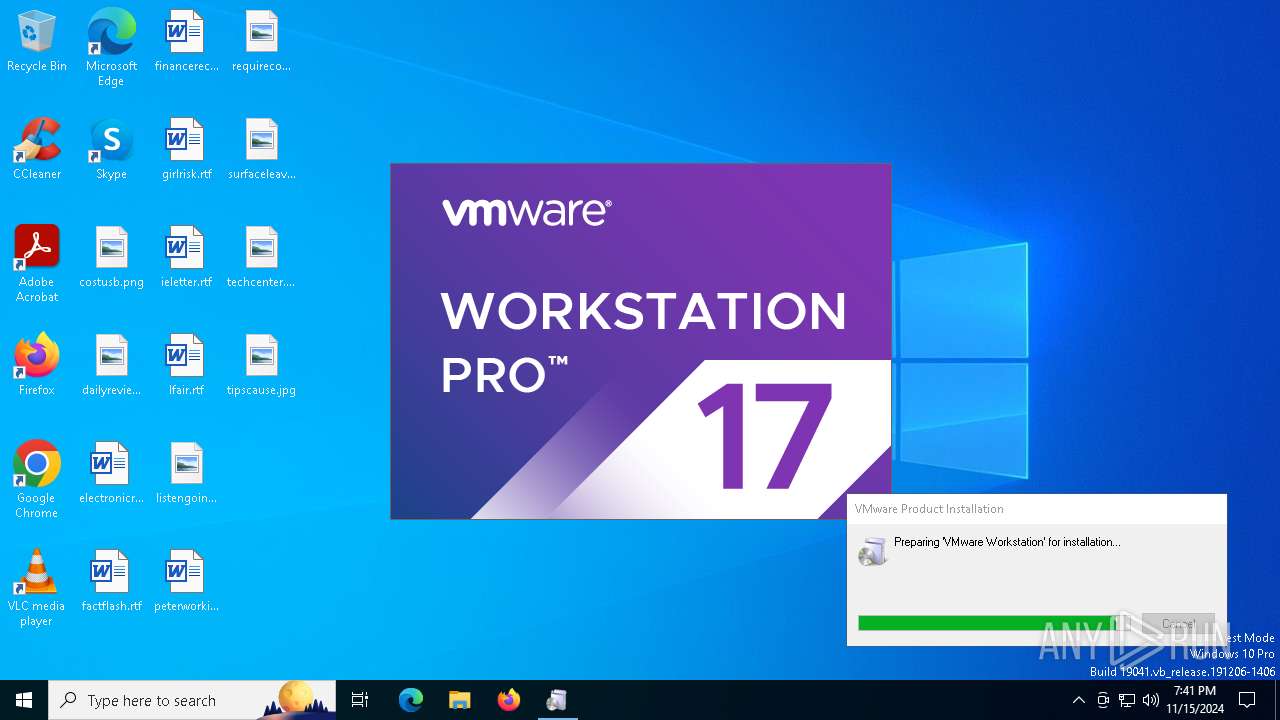This screenshot has height=720, width=1280.
Task: Open the clock showing 7:41 PM
Action: [1195, 700]
